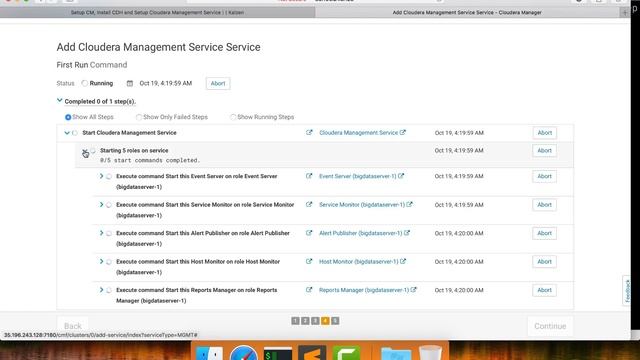Click the Back button
Screen dimensions: 640x360
(x=73, y=326)
